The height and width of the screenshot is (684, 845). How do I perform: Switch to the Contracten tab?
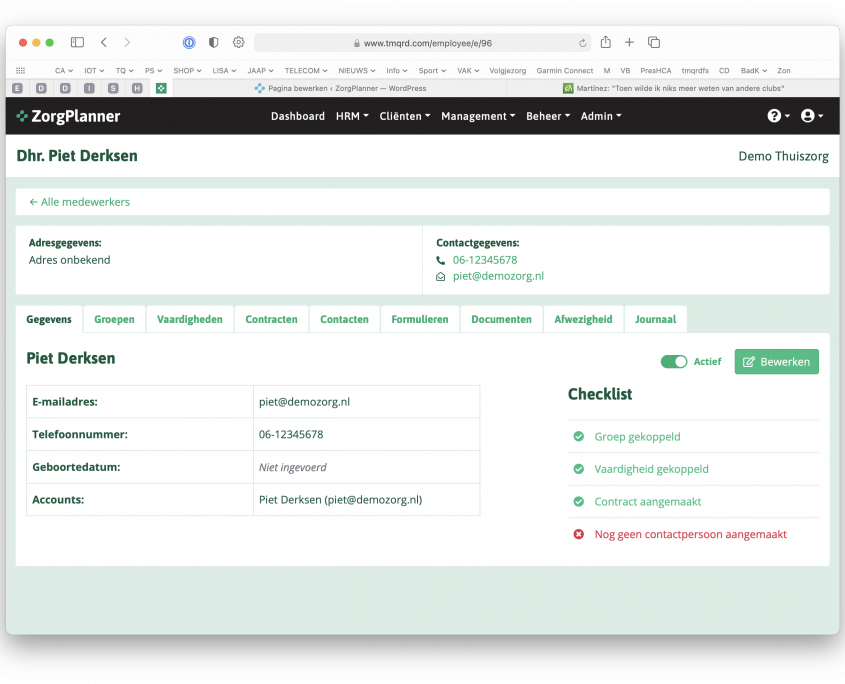(x=271, y=318)
